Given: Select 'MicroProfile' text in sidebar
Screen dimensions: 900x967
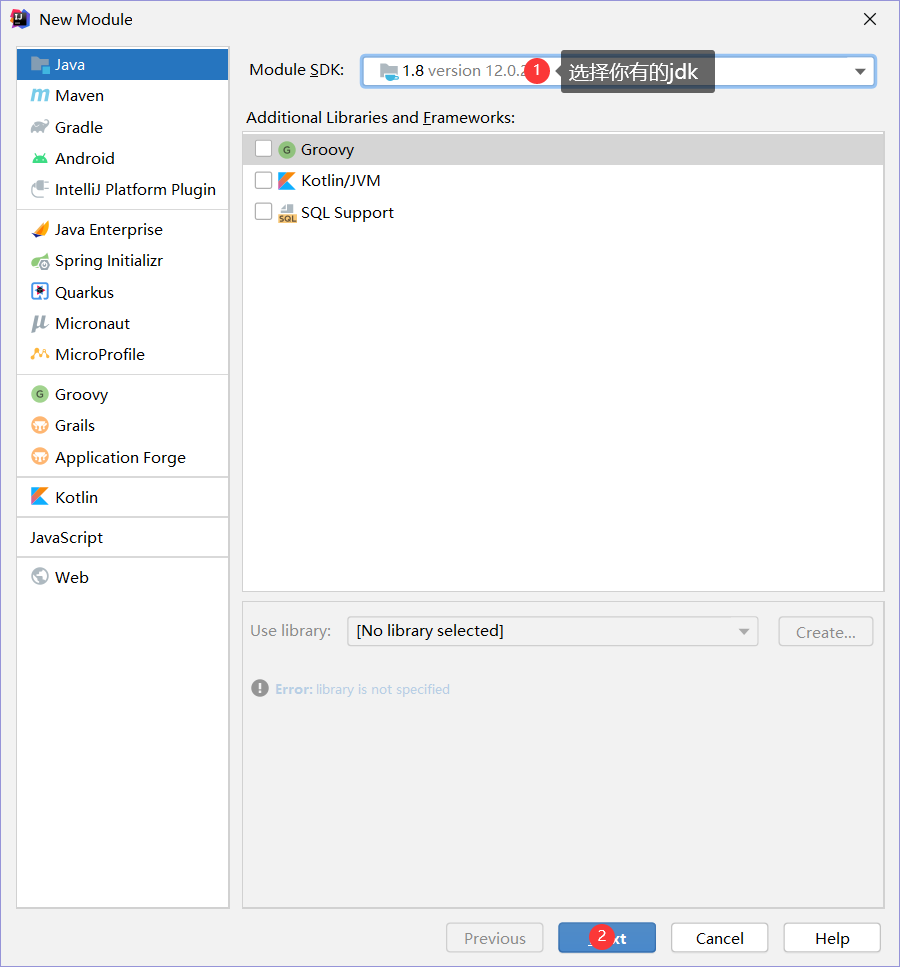Looking at the screenshot, I should tap(100, 355).
